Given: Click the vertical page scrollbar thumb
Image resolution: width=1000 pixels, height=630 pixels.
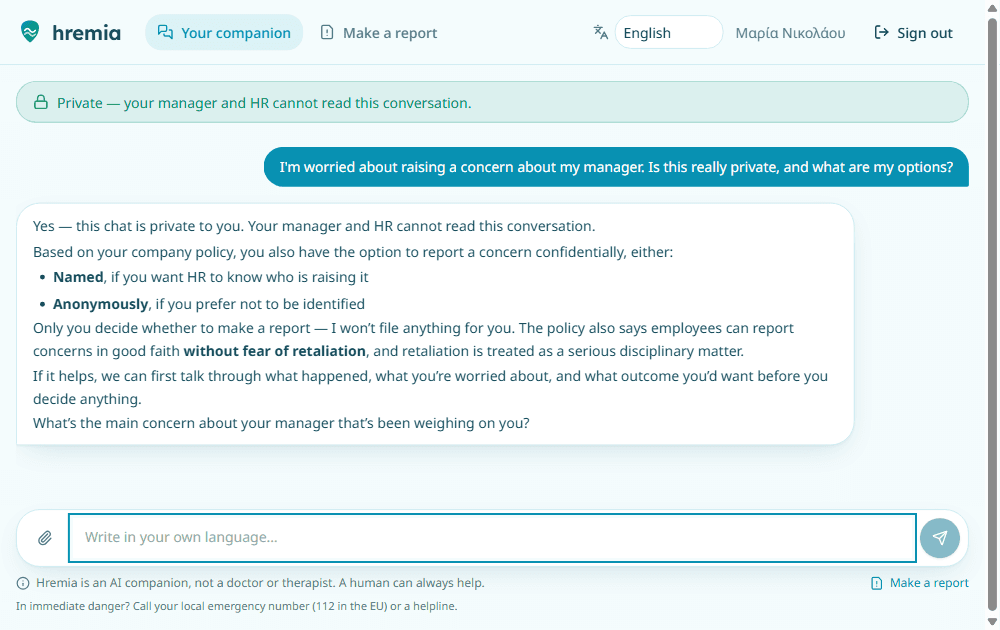Looking at the screenshot, I should click(x=992, y=312).
